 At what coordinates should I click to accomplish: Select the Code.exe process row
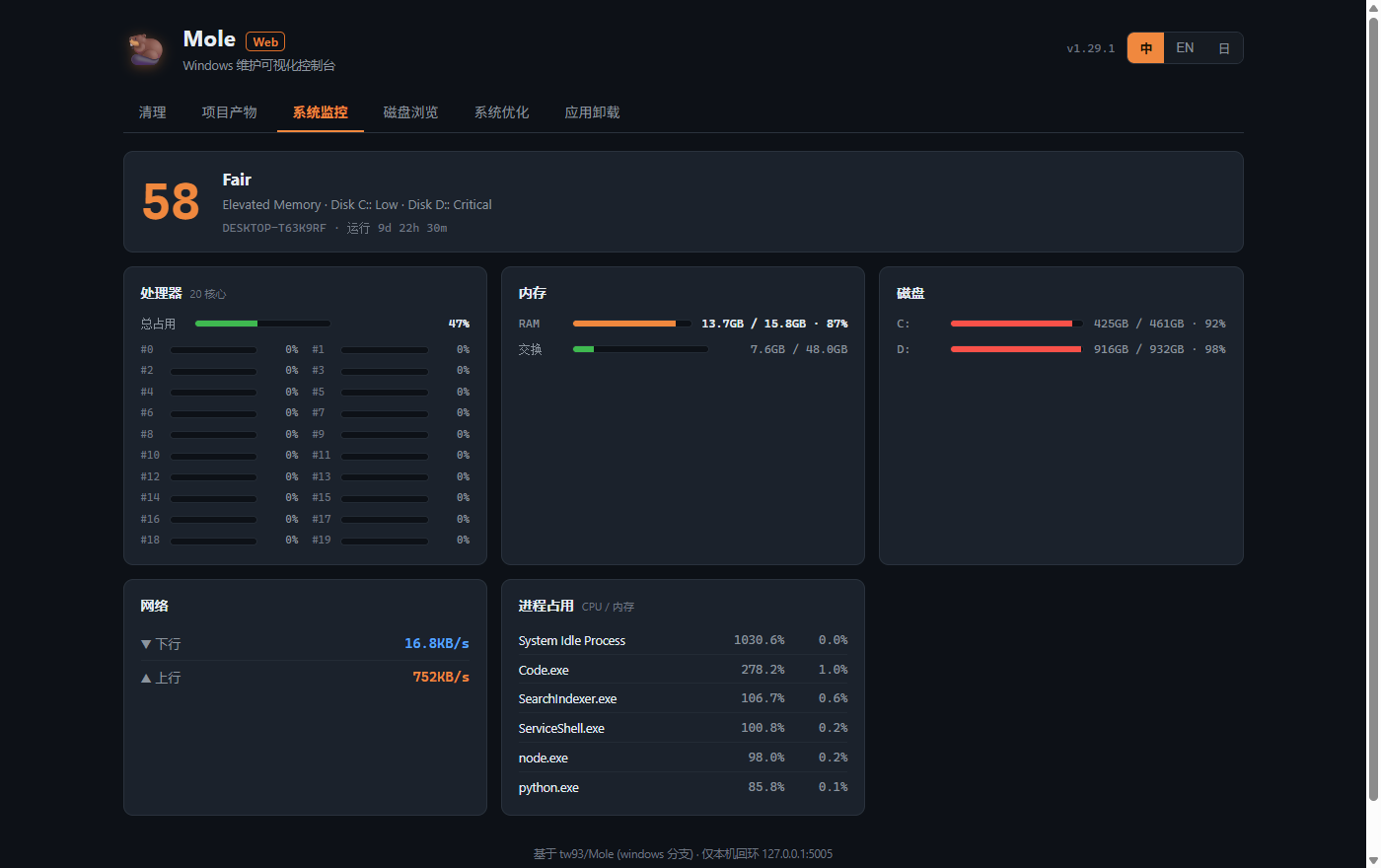[x=683, y=670]
